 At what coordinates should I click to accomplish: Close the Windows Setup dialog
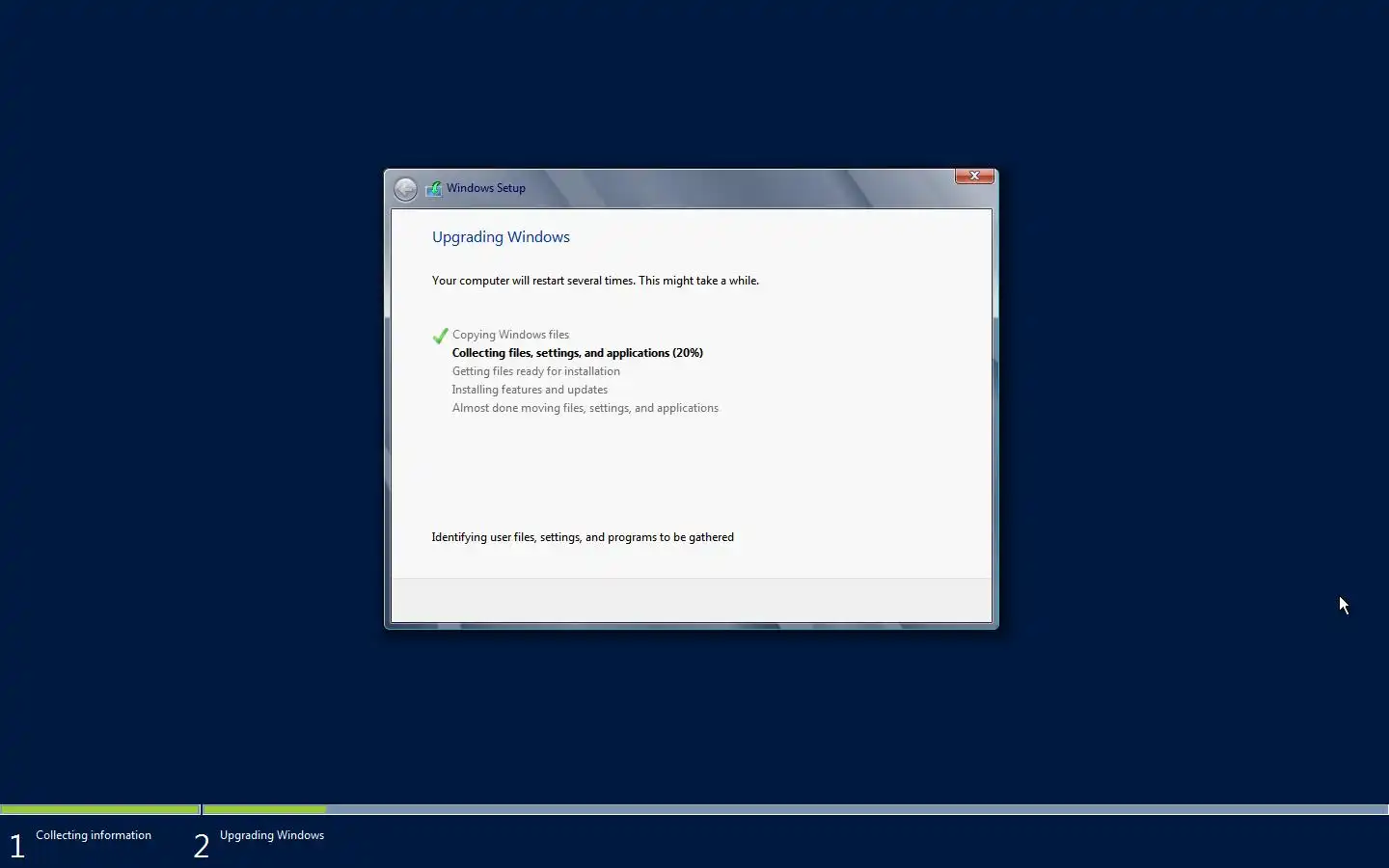[974, 176]
